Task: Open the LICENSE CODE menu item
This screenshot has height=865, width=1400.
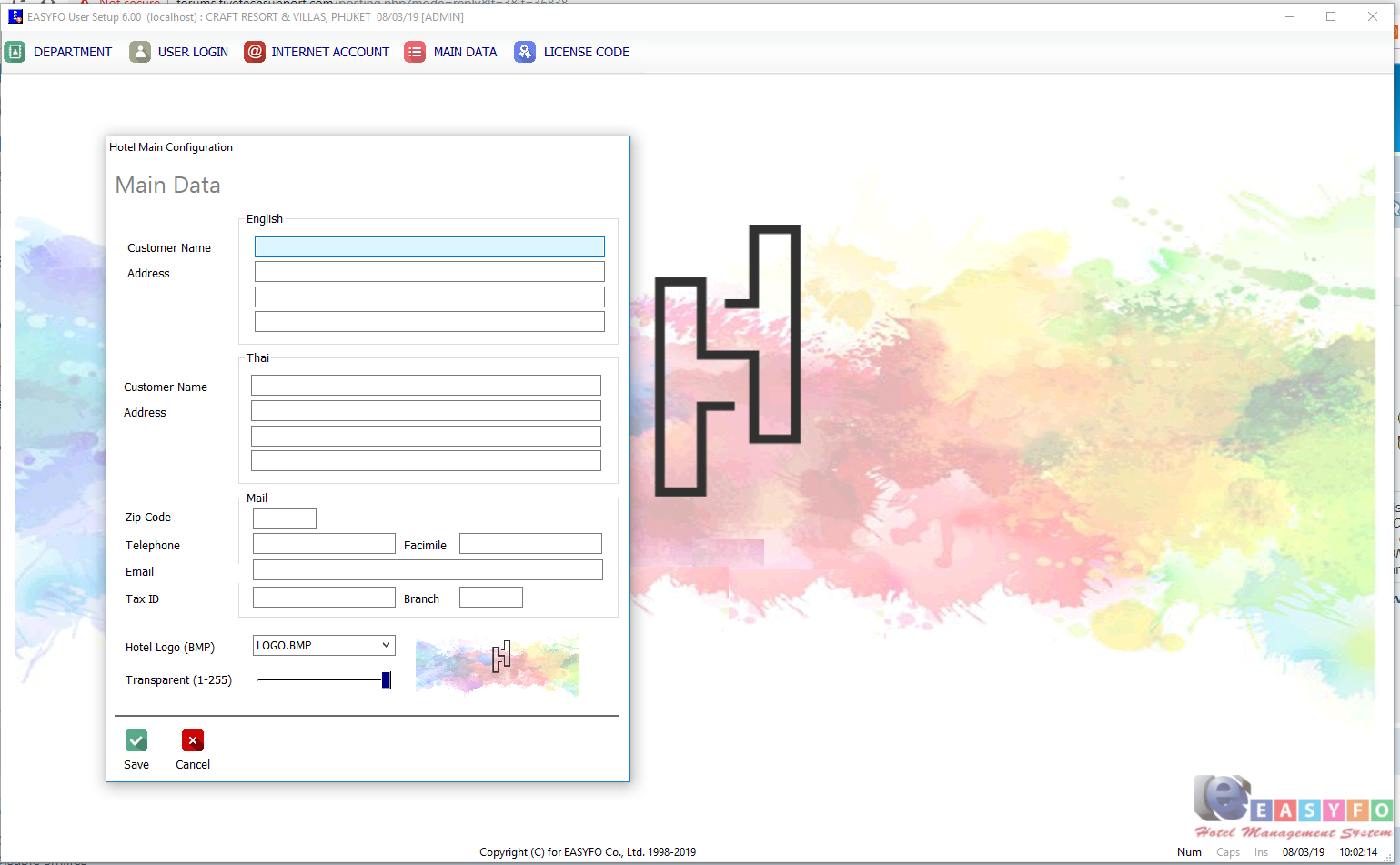Action: 587,52
